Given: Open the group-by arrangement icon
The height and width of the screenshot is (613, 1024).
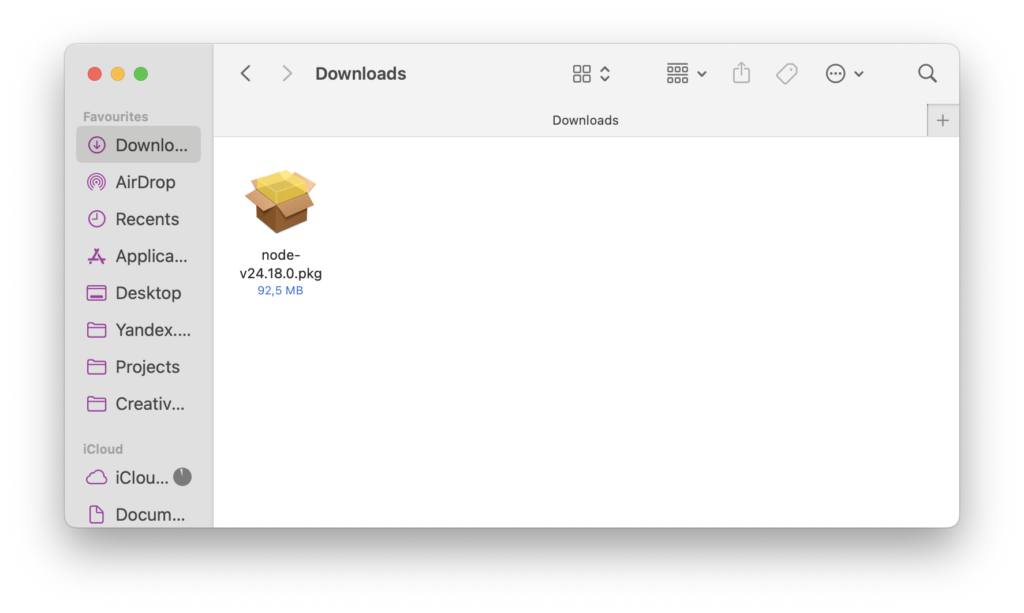Looking at the screenshot, I should [x=677, y=73].
